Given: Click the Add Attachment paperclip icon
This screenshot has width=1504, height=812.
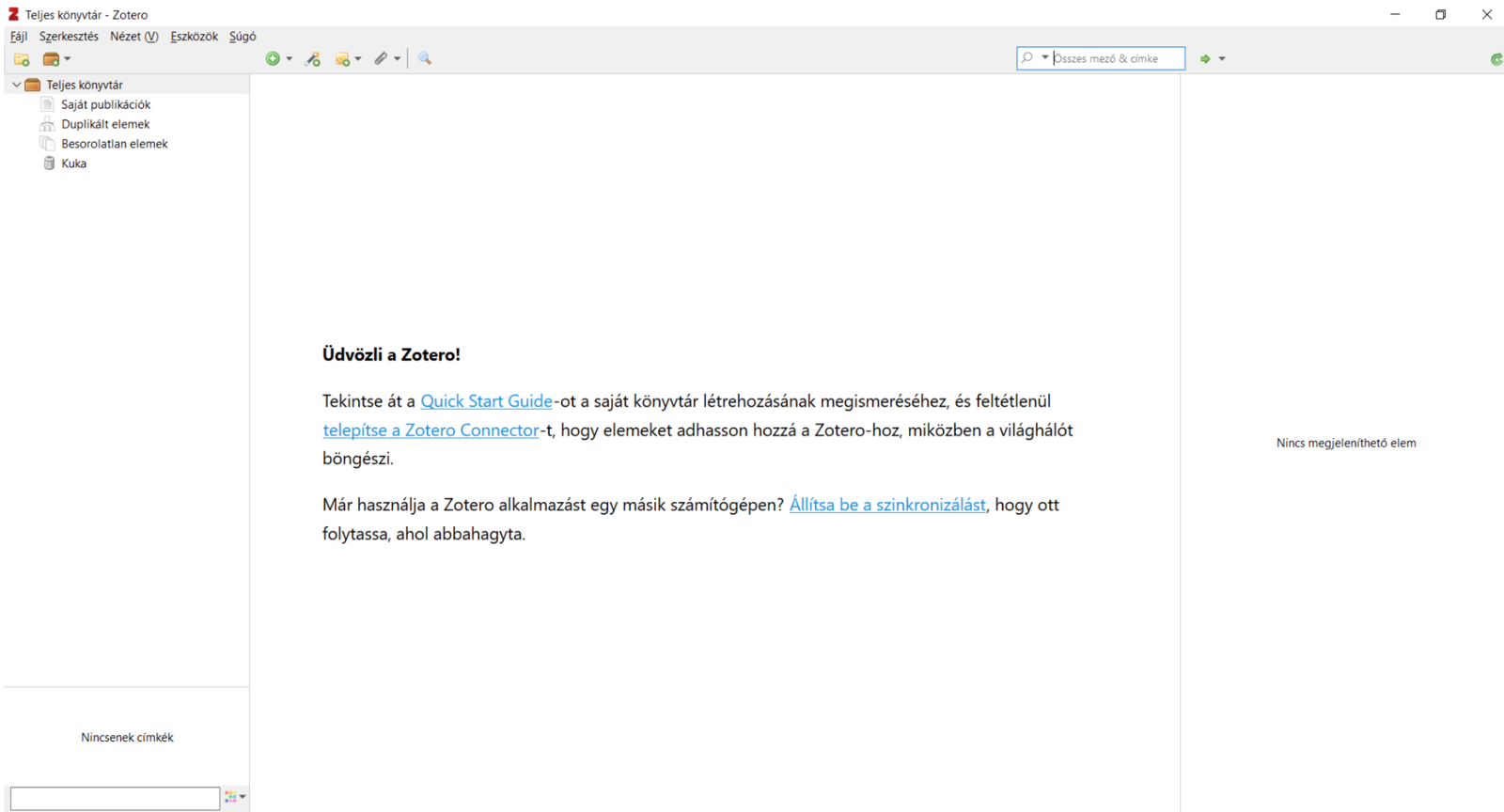Looking at the screenshot, I should [x=381, y=59].
